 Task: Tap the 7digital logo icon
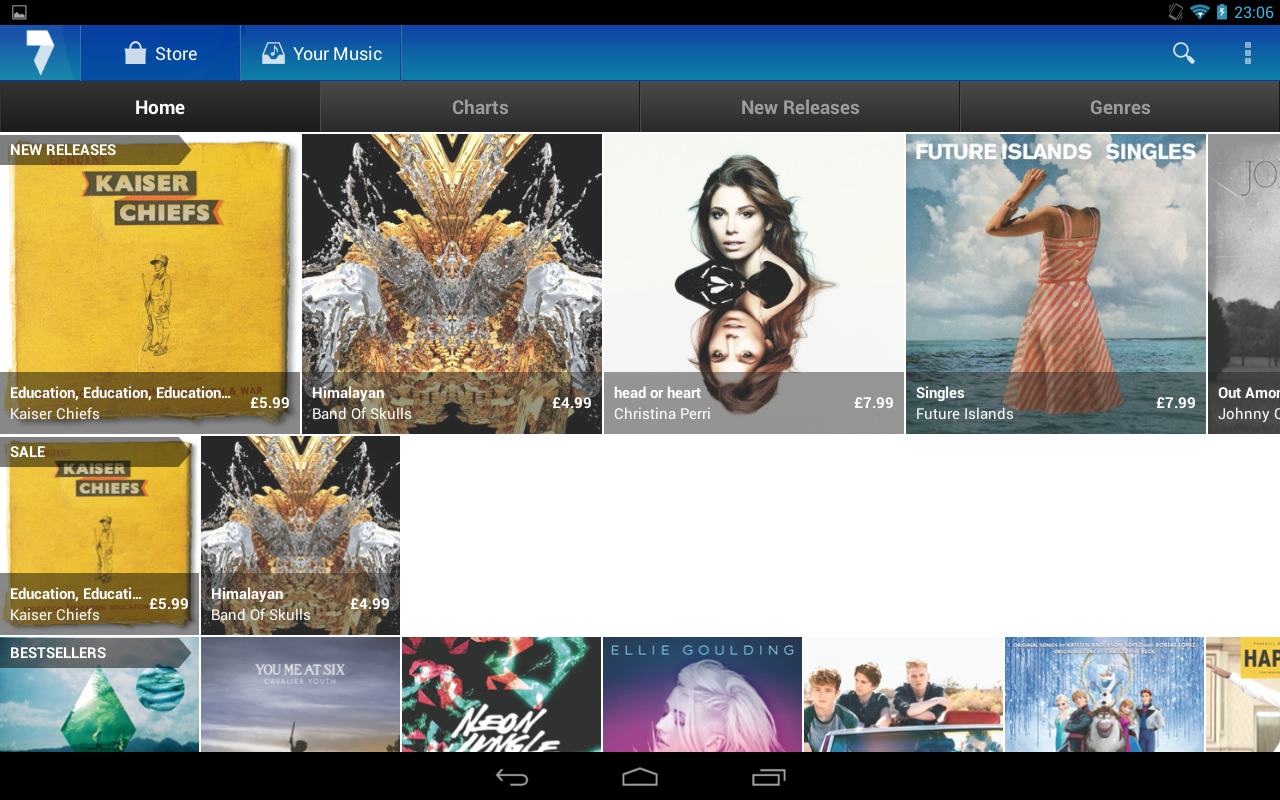40,53
